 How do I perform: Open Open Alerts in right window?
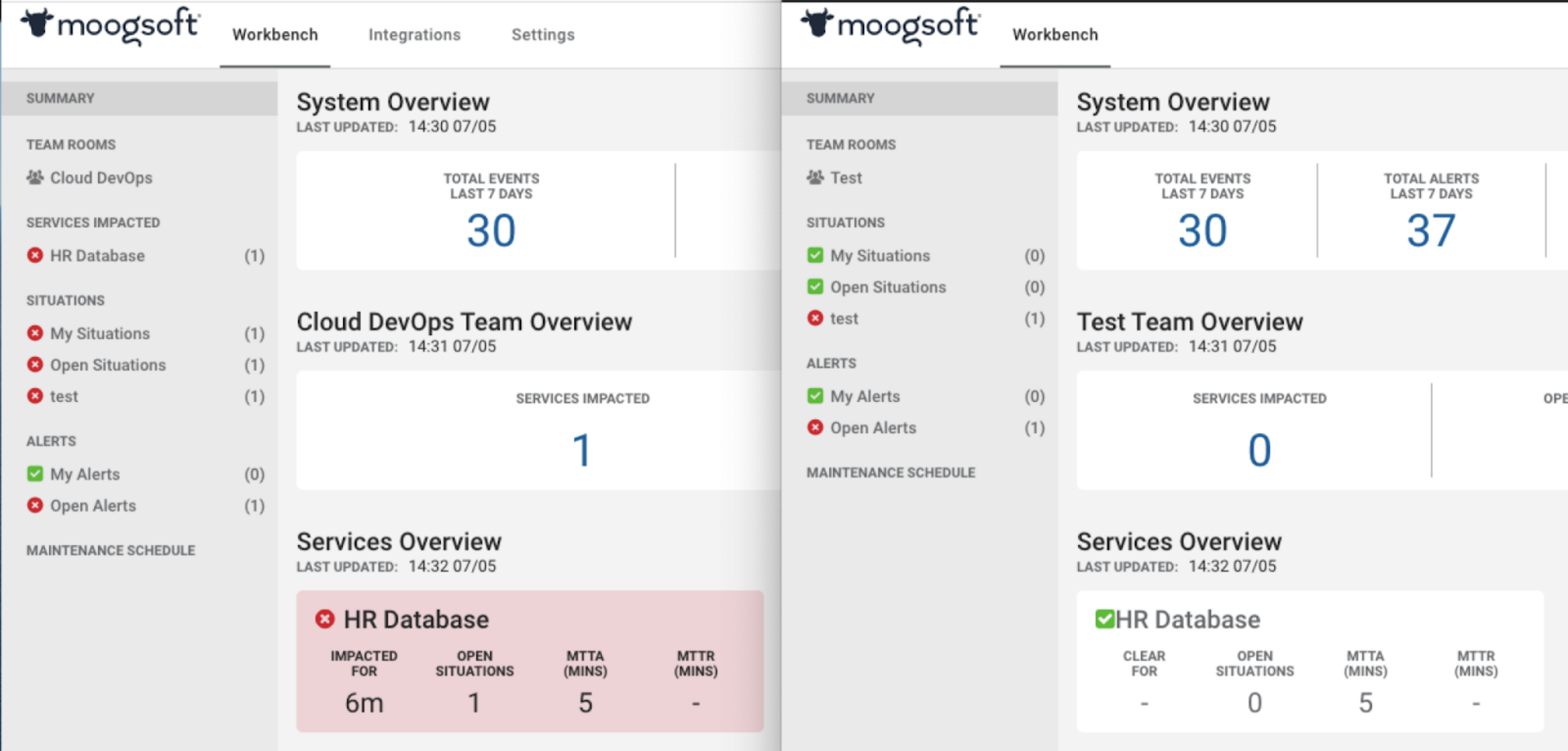[x=874, y=428]
